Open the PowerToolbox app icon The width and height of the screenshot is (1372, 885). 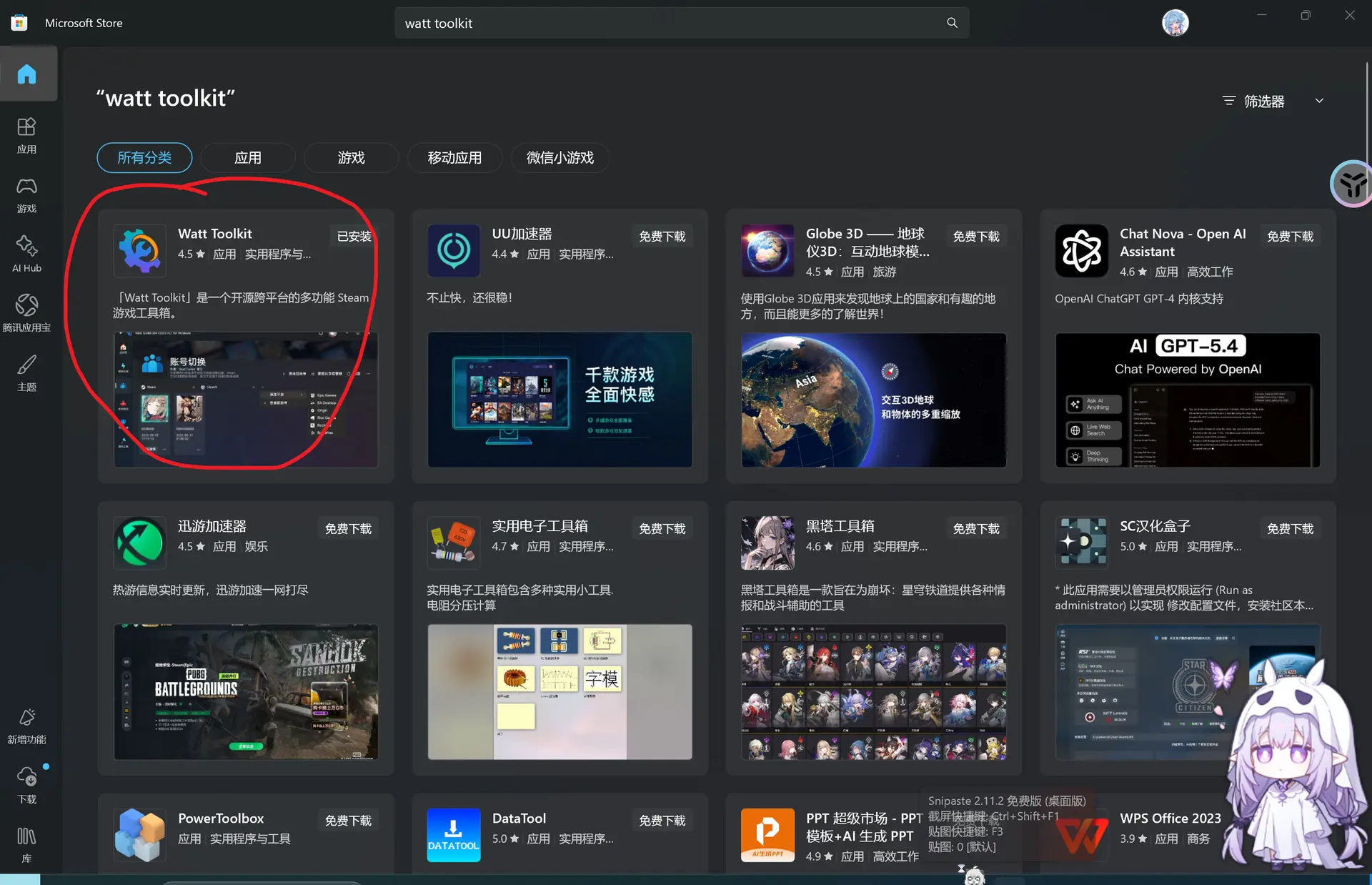[139, 835]
